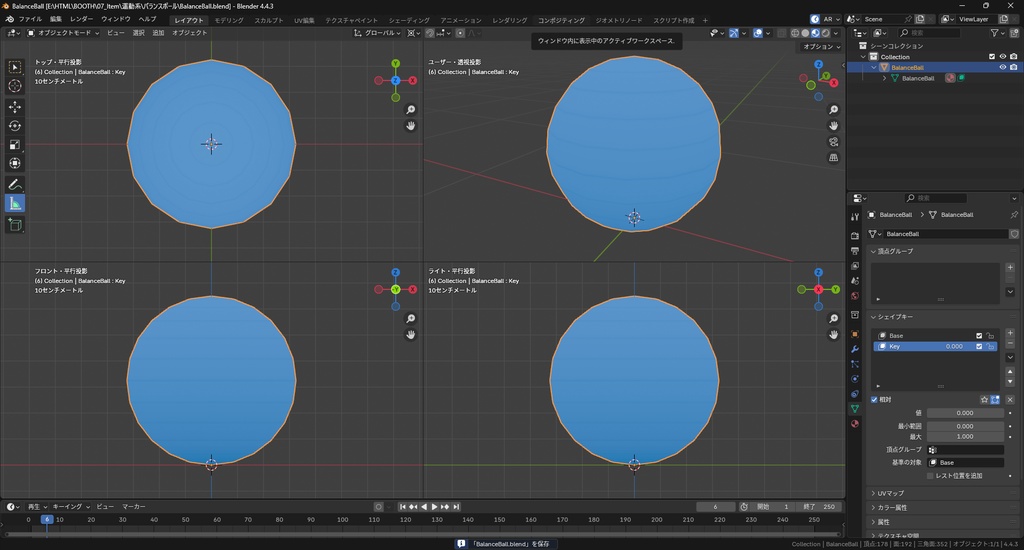
Task: Click the Scale tool icon
Action: click(15, 144)
